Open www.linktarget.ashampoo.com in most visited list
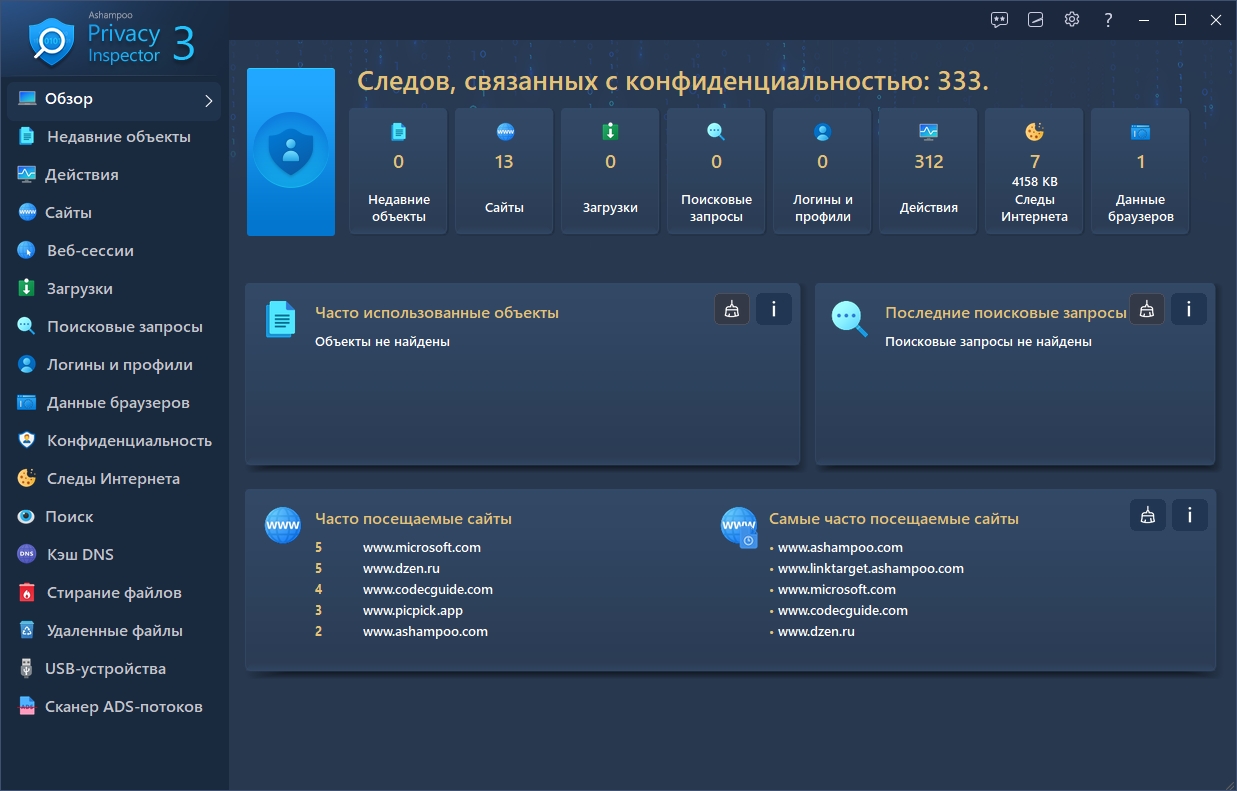This screenshot has width=1237, height=791. (870, 568)
